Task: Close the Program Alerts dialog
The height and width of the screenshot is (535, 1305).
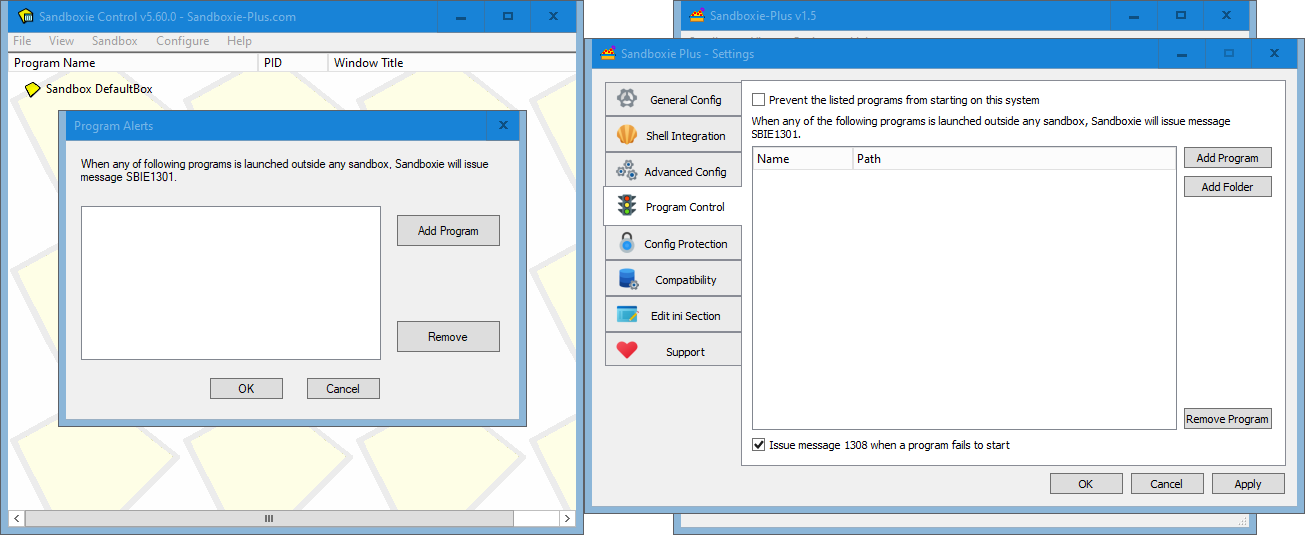Action: pos(503,126)
